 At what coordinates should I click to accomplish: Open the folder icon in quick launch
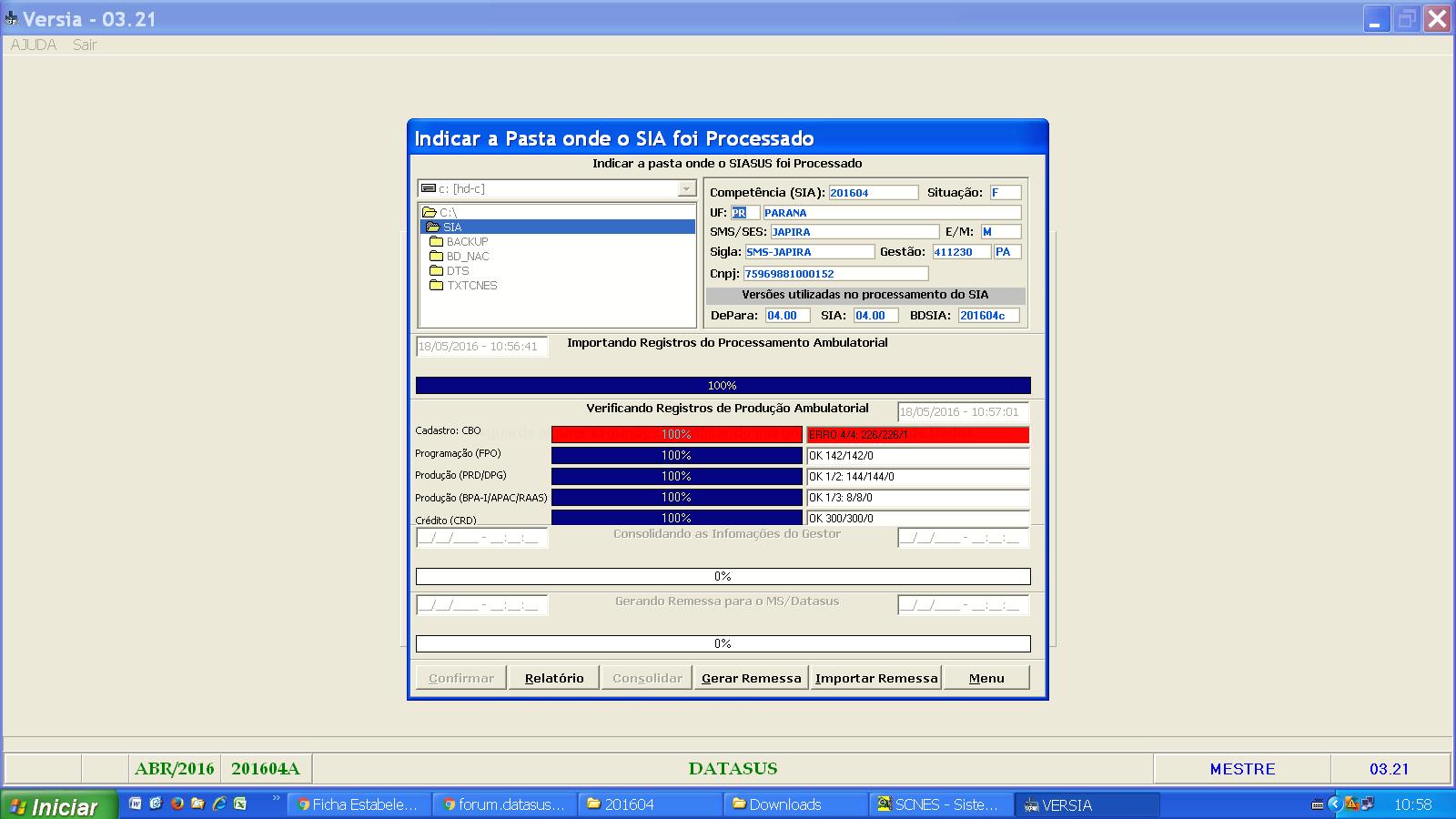coord(197,804)
